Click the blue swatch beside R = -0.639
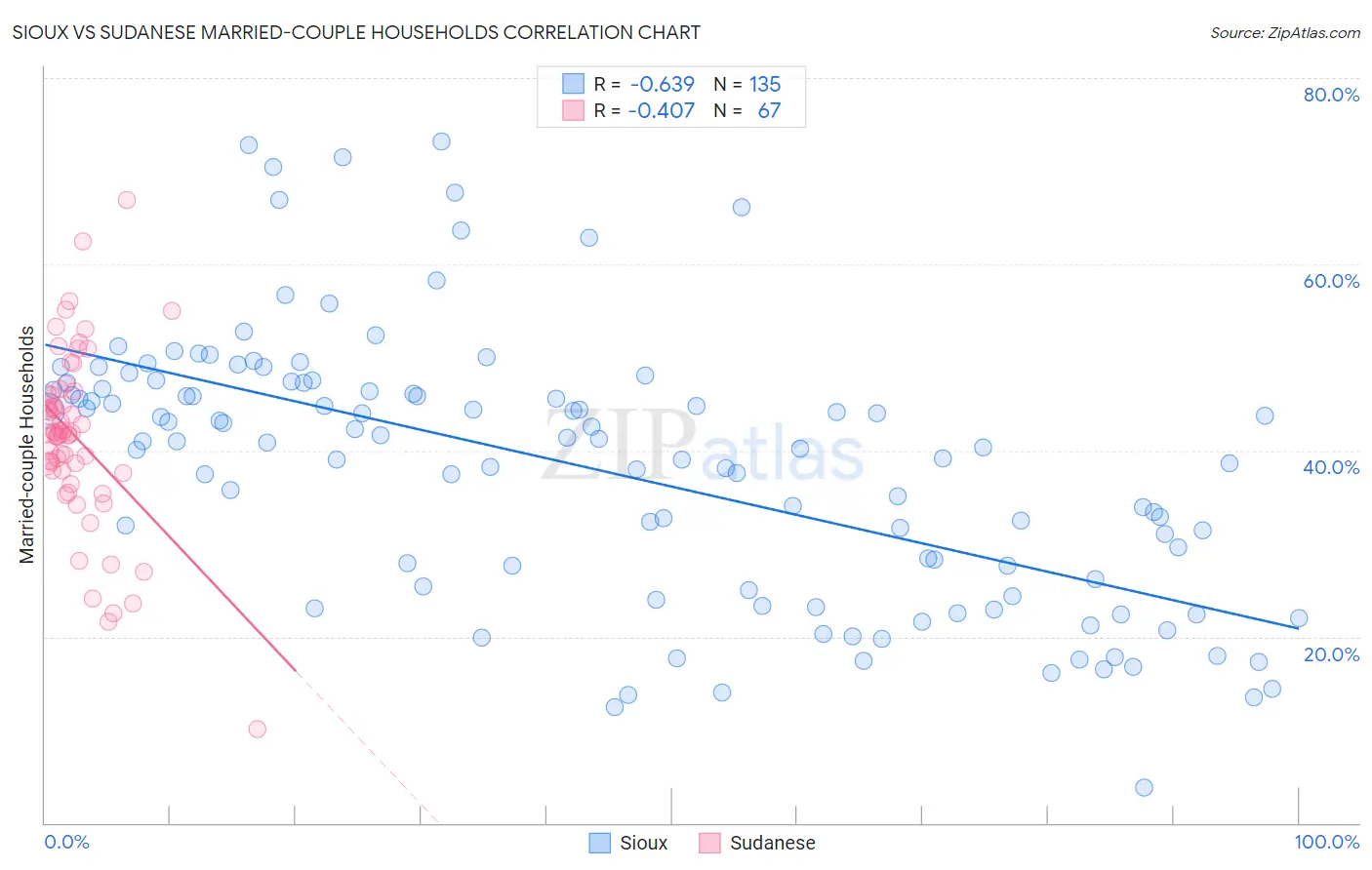The height and width of the screenshot is (870, 1372). pos(573,84)
